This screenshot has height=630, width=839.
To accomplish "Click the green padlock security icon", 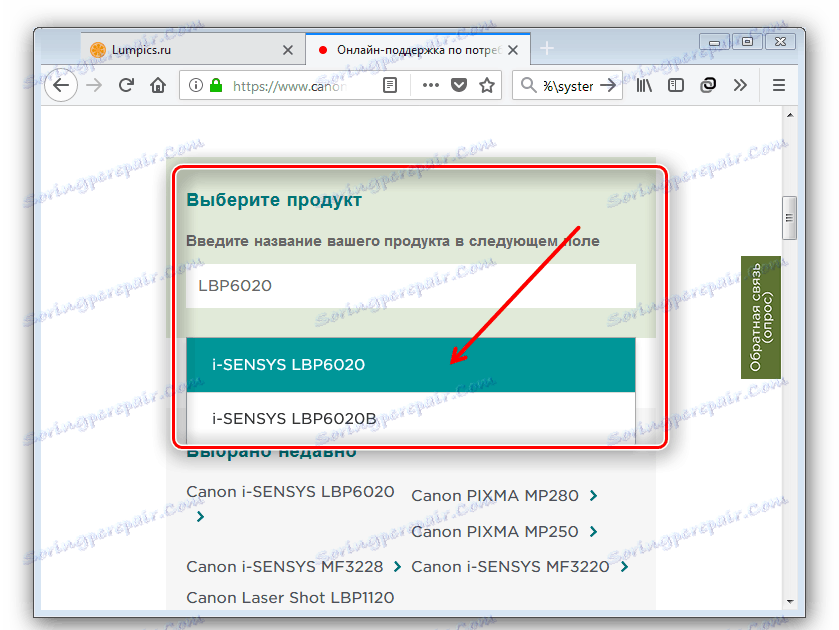I will click(x=216, y=85).
